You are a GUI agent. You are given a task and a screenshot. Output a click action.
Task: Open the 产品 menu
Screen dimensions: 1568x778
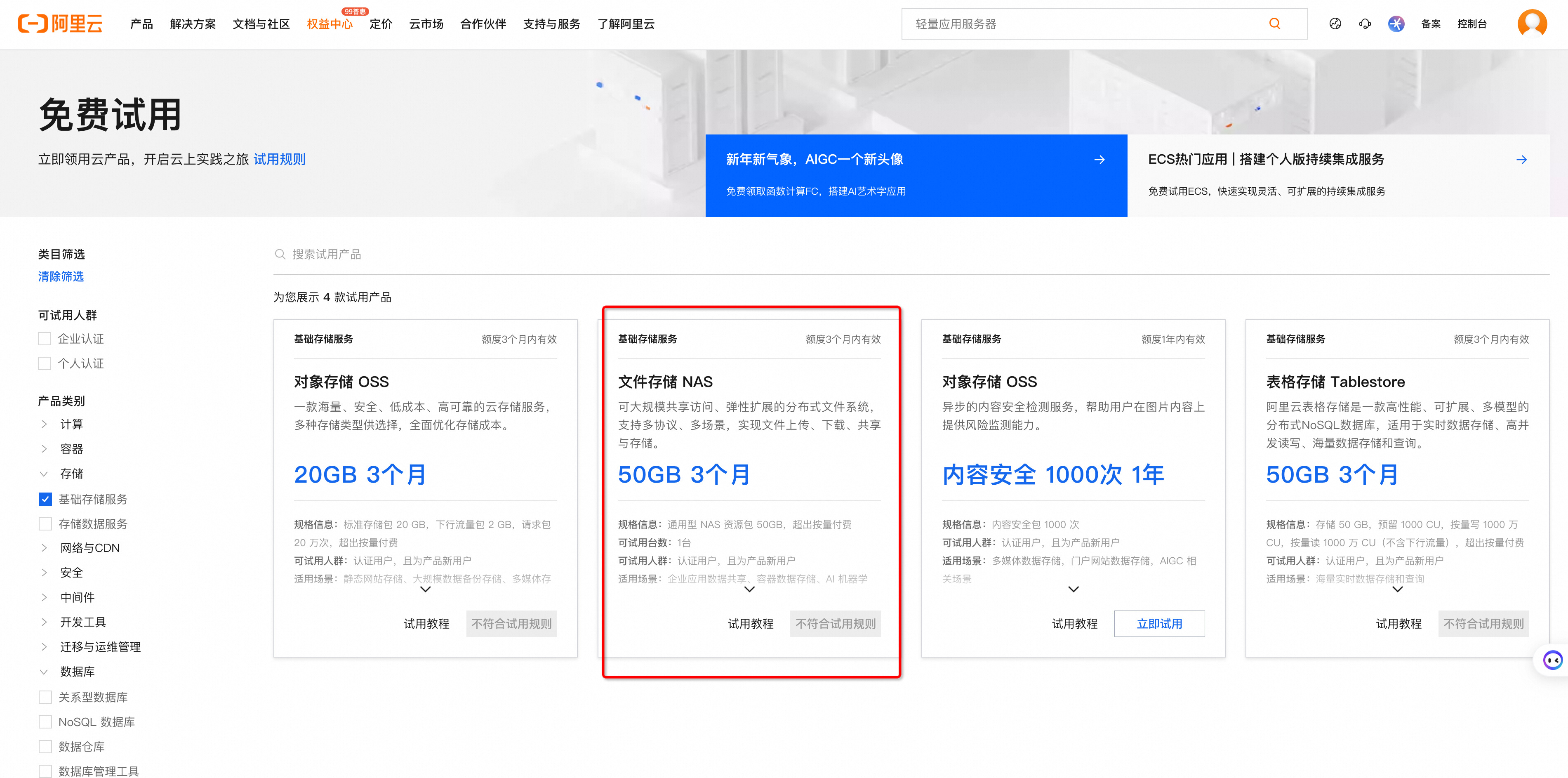[141, 24]
